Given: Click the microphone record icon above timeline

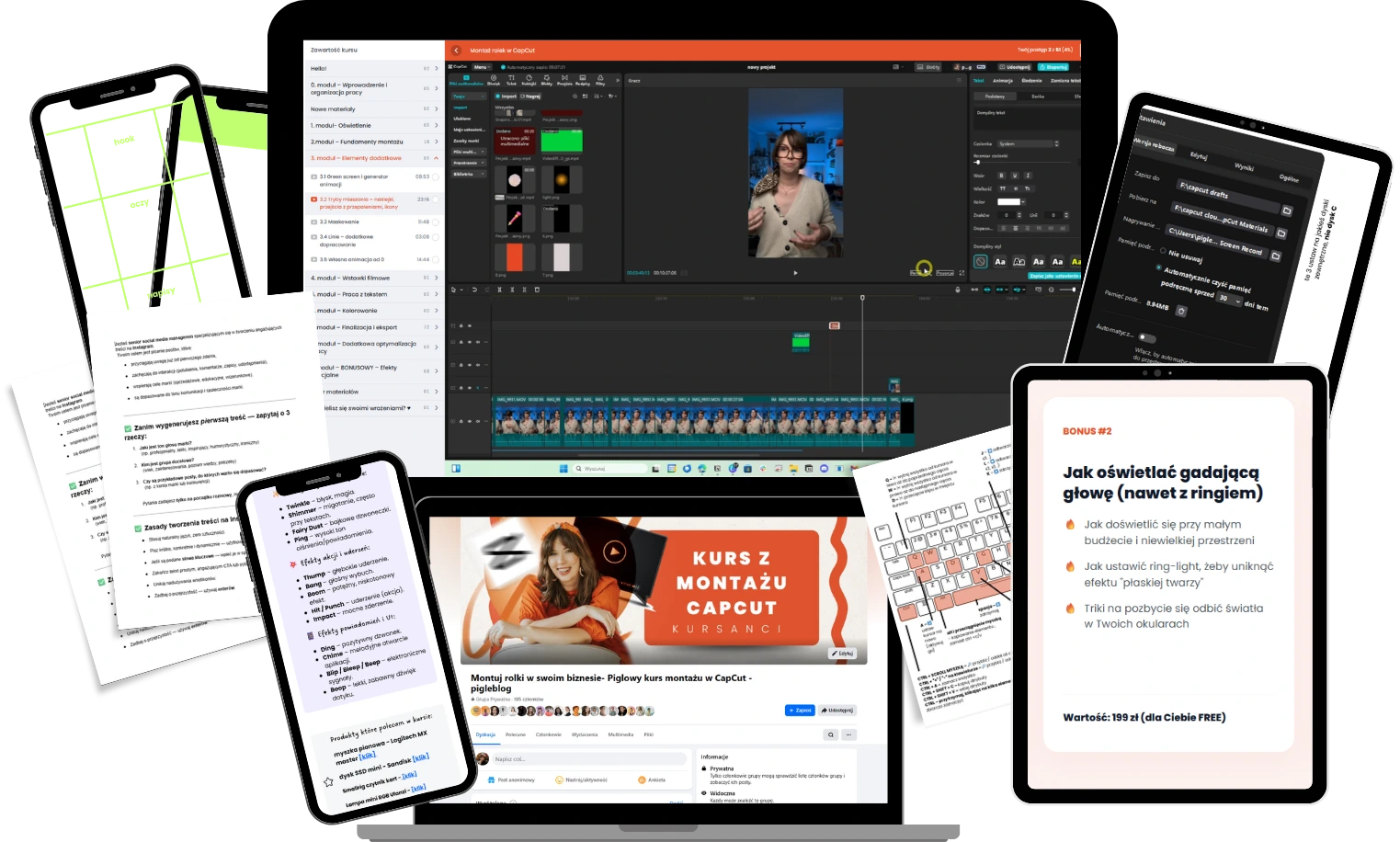Looking at the screenshot, I should coord(958,290).
